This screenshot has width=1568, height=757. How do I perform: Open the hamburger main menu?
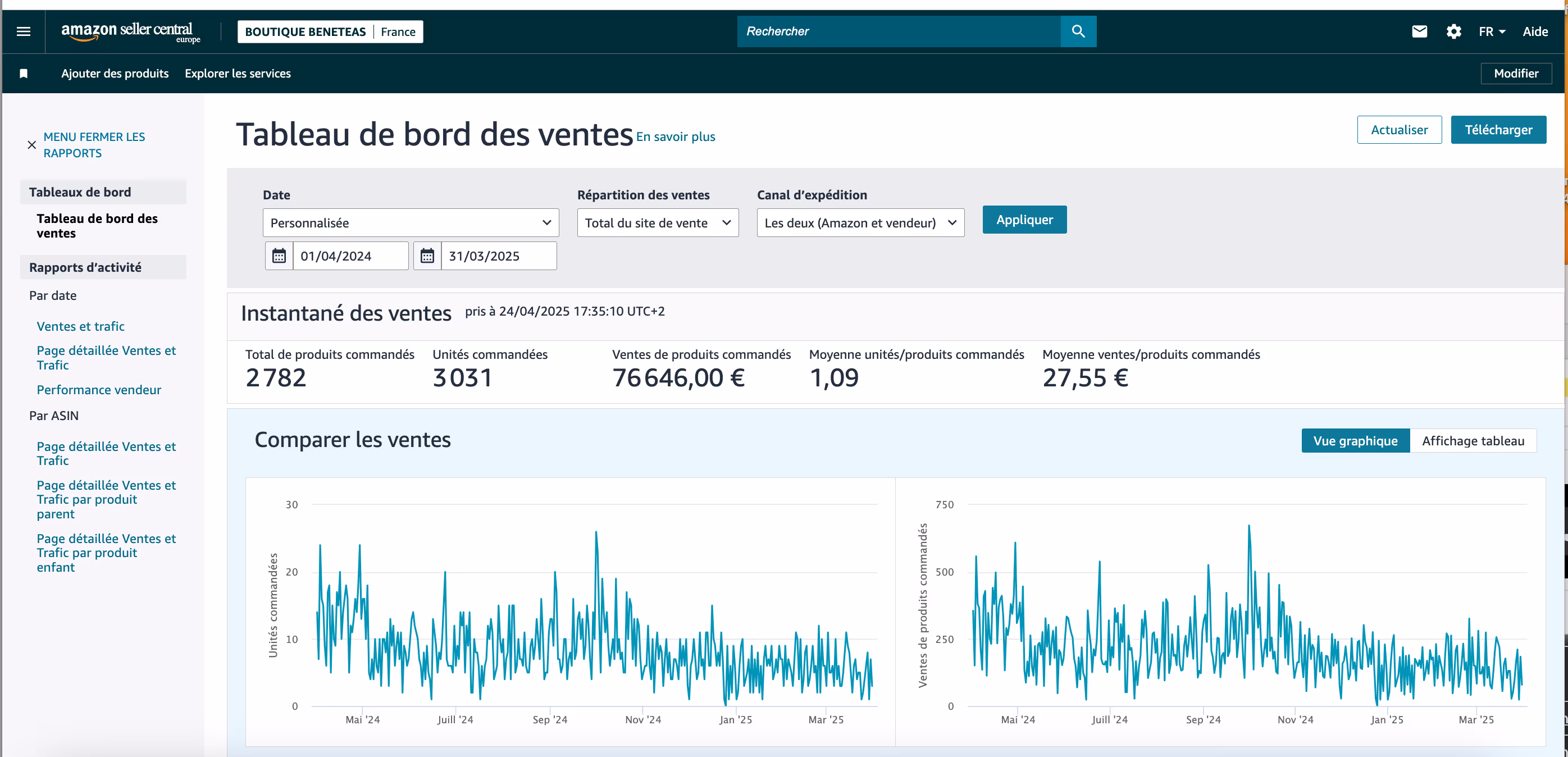[x=24, y=31]
